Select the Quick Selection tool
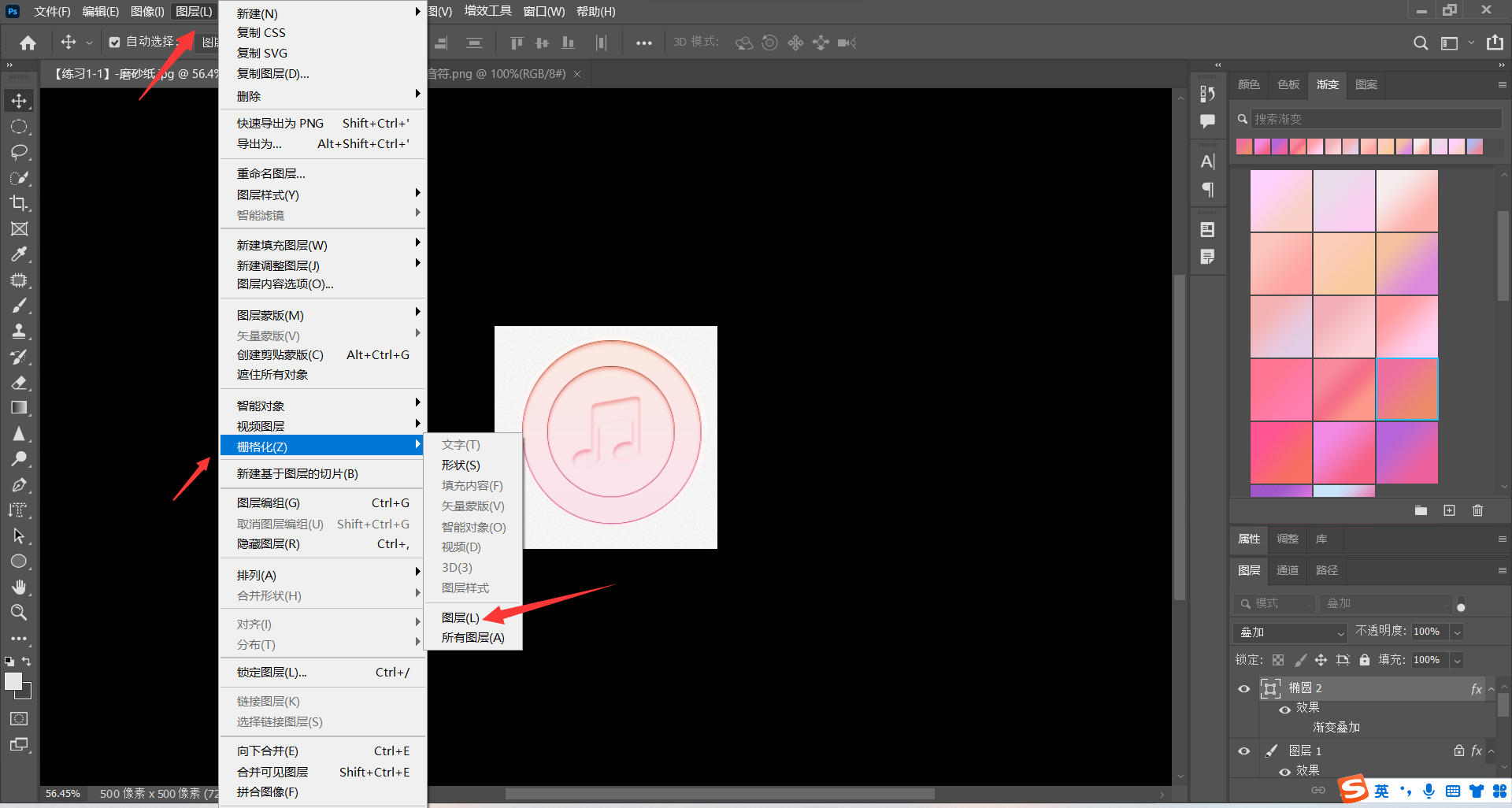 (x=19, y=178)
